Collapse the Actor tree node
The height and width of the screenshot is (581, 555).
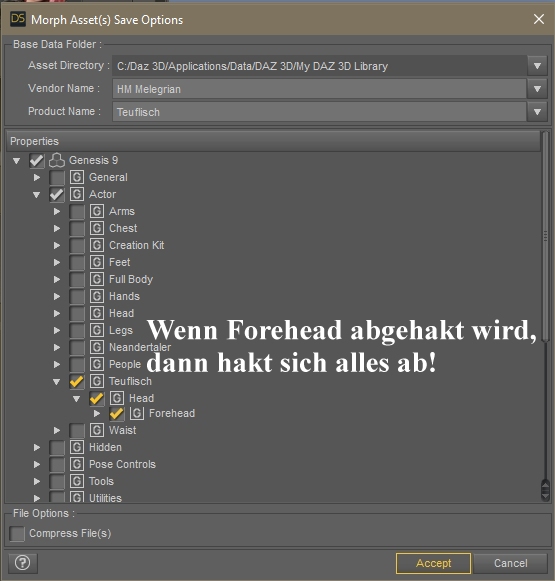[36, 195]
